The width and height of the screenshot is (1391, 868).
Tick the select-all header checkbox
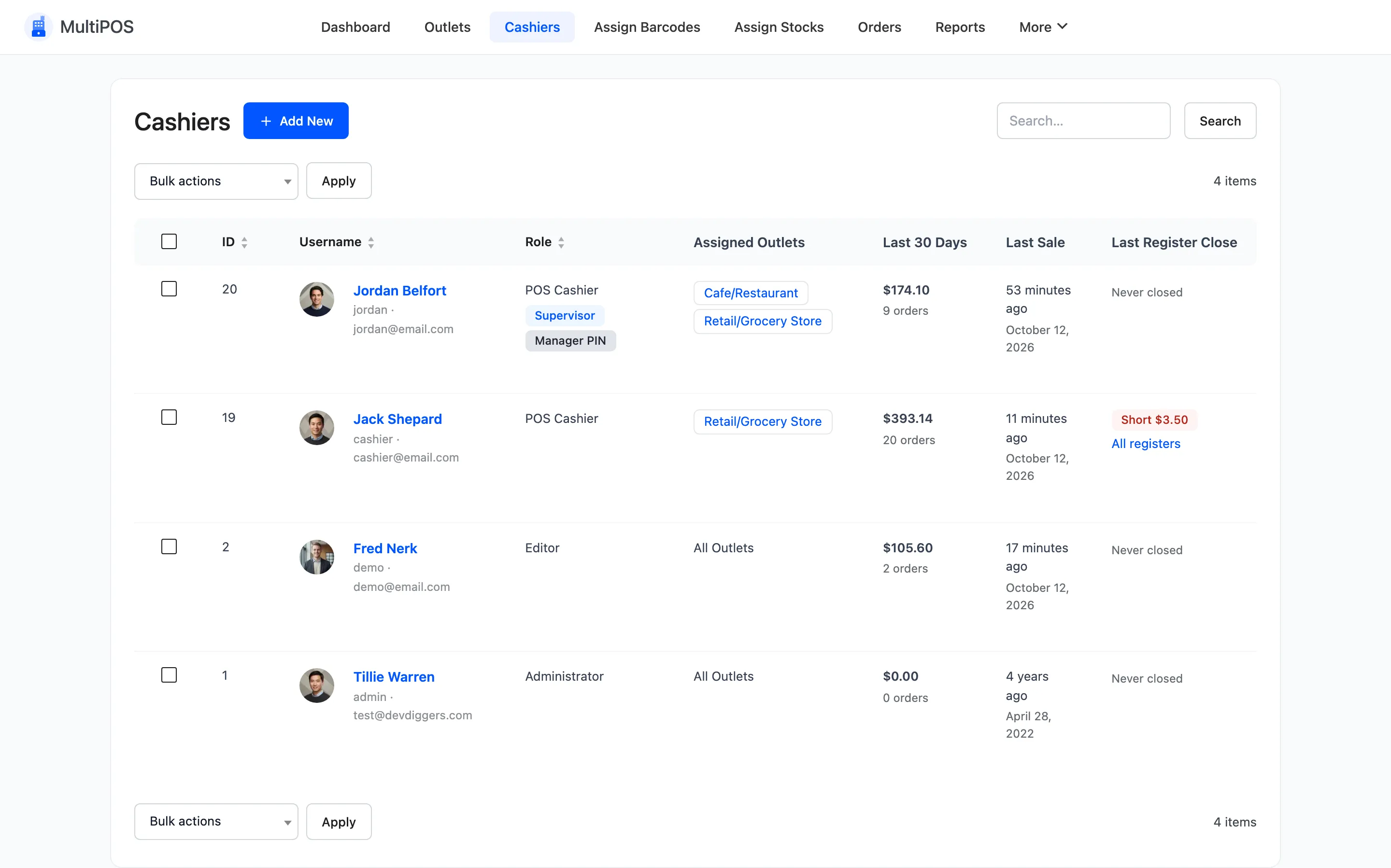click(169, 241)
